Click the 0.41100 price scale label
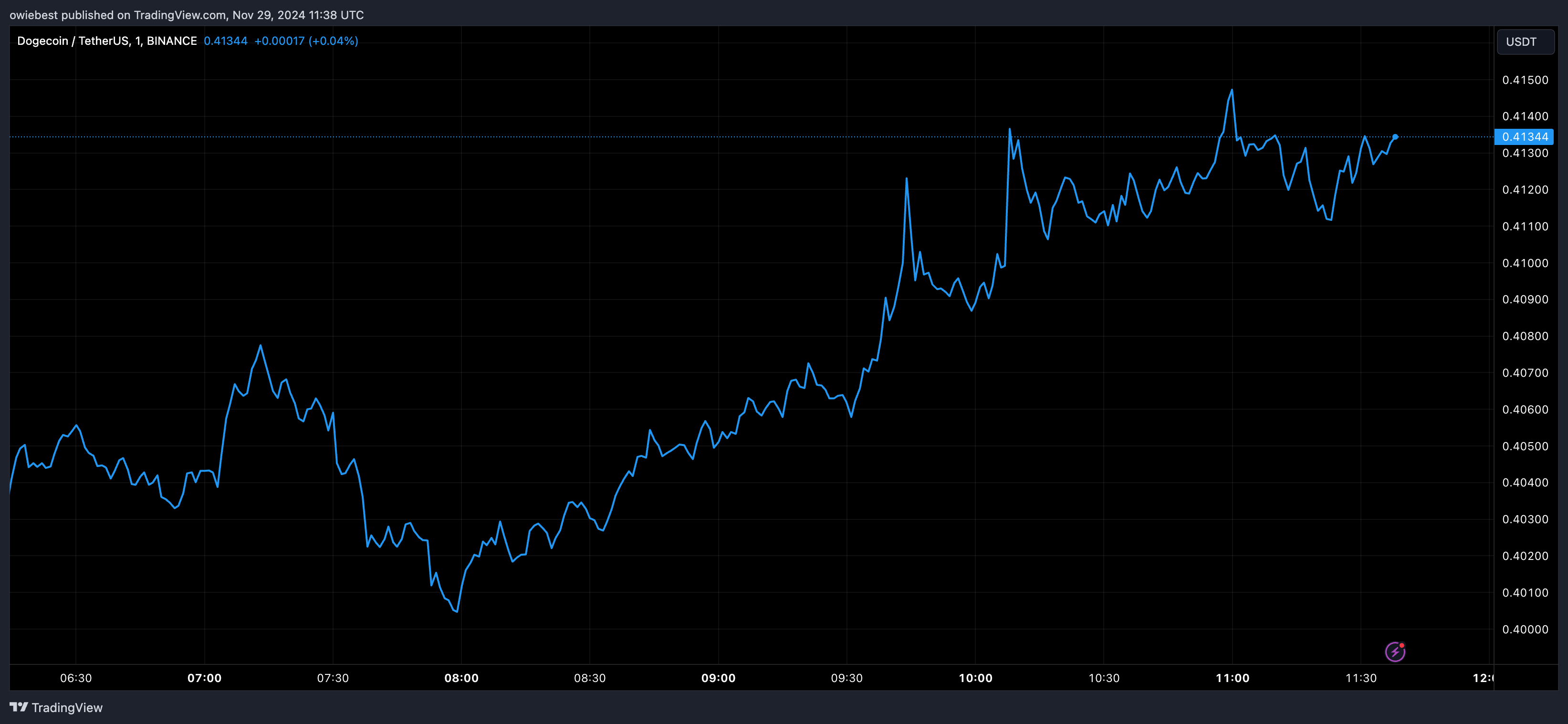 tap(1525, 227)
